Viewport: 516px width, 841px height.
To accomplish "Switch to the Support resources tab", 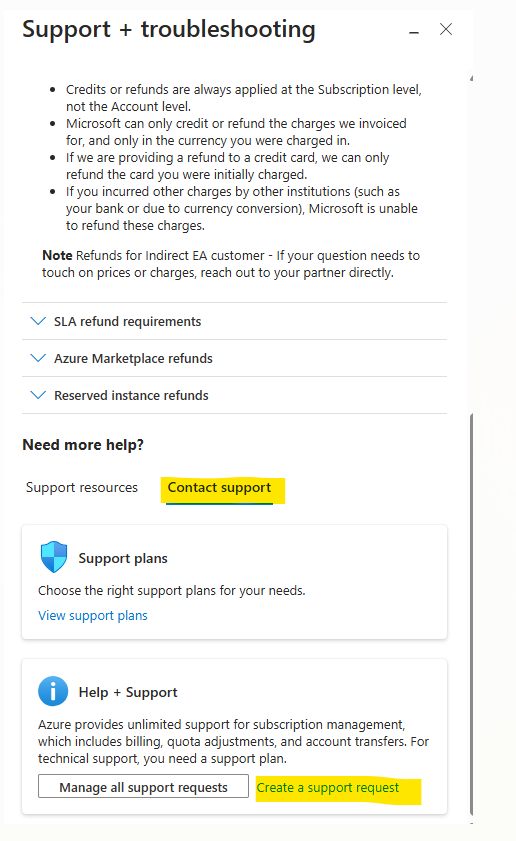I will pyautogui.click(x=82, y=488).
